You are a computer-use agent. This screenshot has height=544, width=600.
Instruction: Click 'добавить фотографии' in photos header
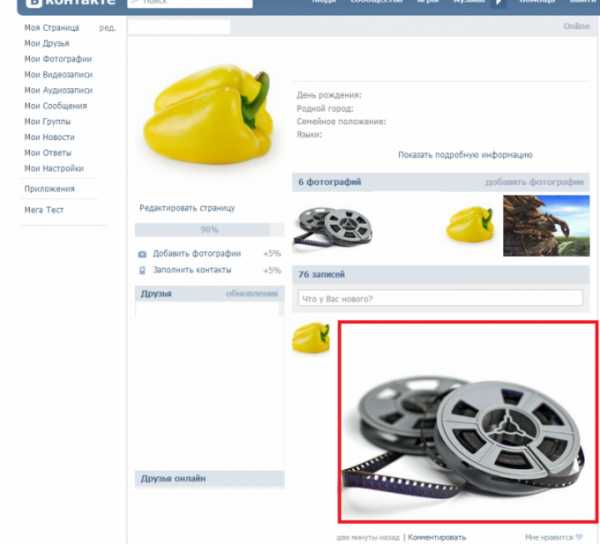pyautogui.click(x=535, y=182)
